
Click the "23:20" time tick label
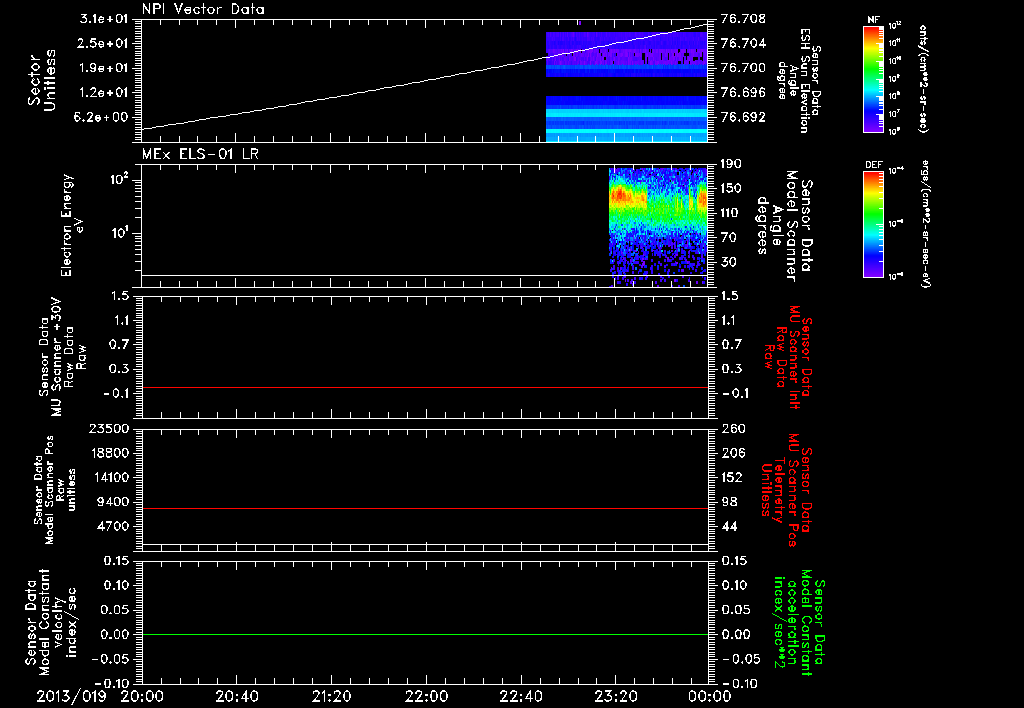616,696
